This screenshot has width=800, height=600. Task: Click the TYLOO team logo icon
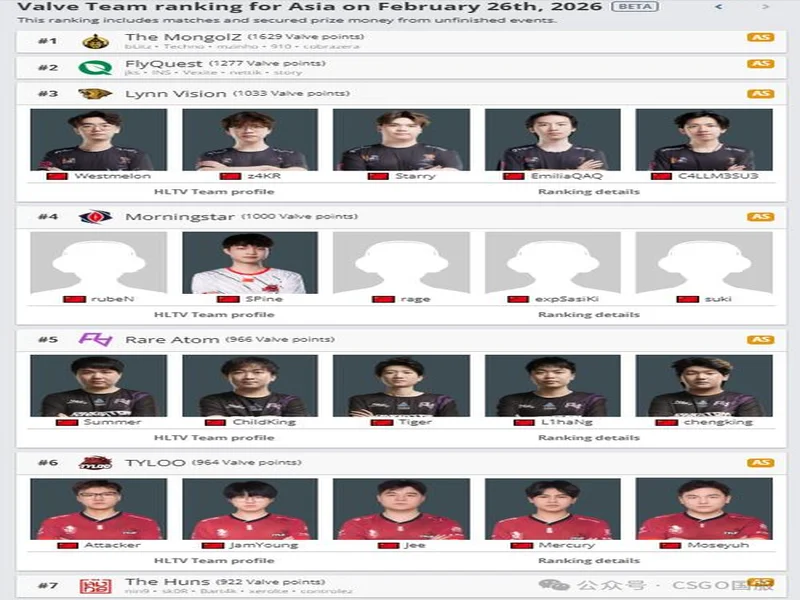95,463
